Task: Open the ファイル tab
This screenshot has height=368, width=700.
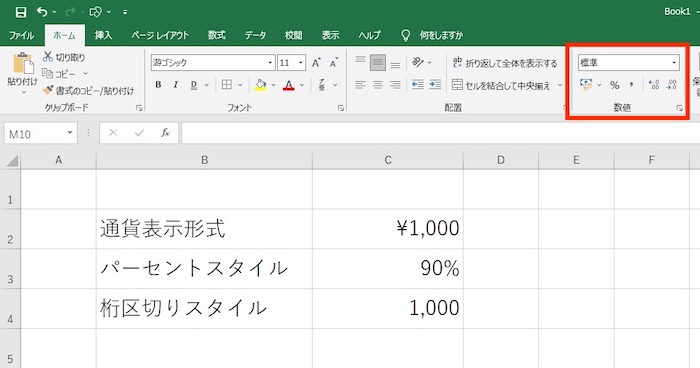Action: pyautogui.click(x=21, y=35)
